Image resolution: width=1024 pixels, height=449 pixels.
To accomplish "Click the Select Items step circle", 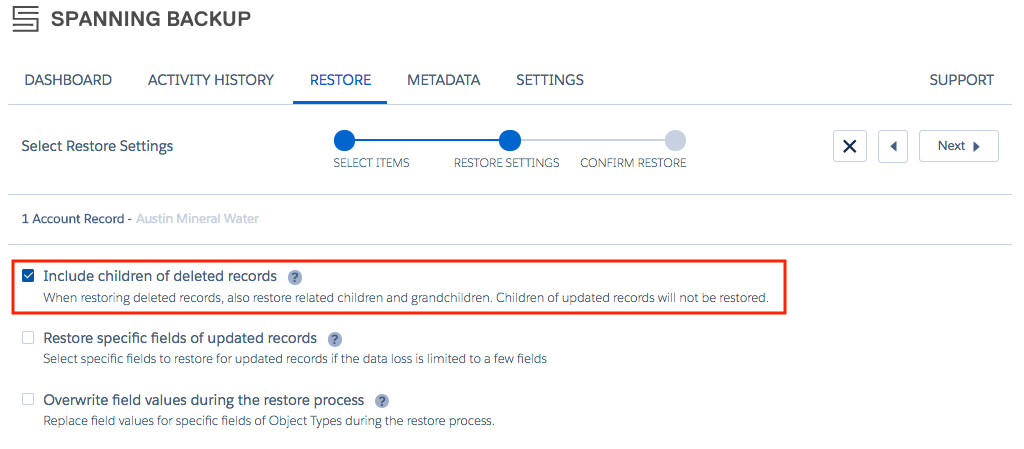I will 344,140.
